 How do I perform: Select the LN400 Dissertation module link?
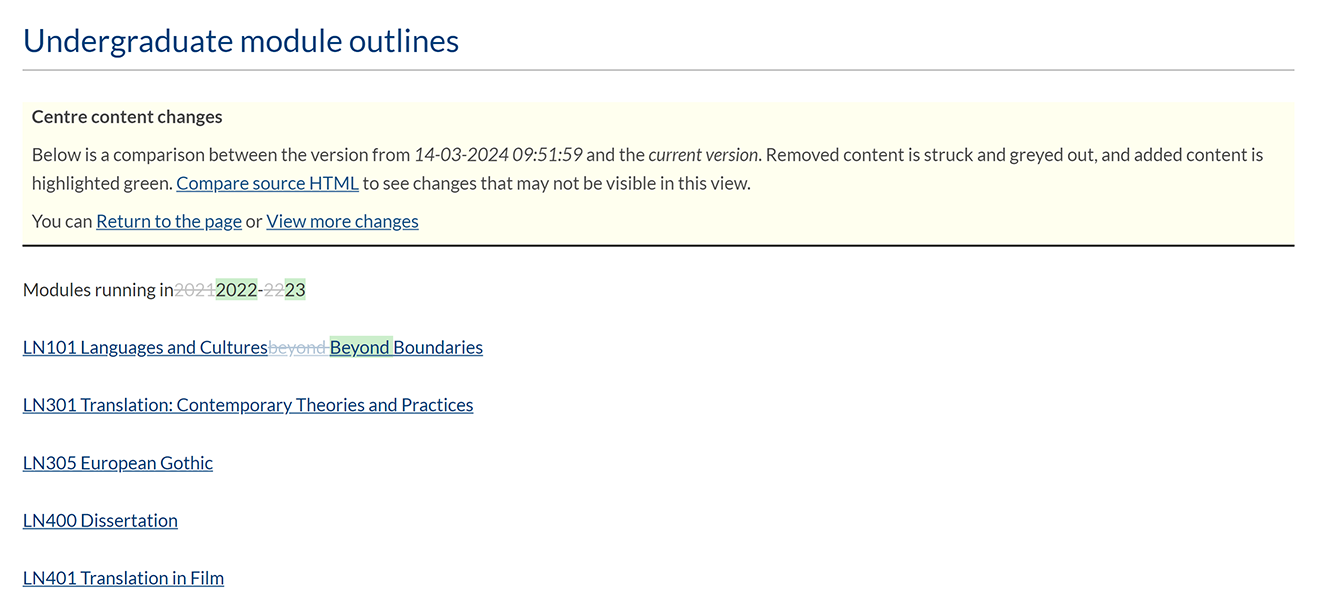tap(100, 521)
